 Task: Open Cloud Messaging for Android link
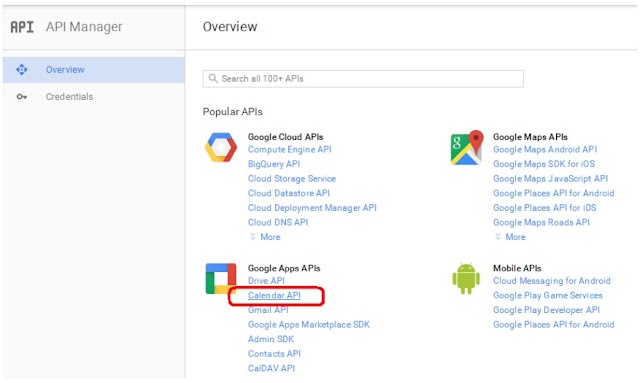(551, 281)
